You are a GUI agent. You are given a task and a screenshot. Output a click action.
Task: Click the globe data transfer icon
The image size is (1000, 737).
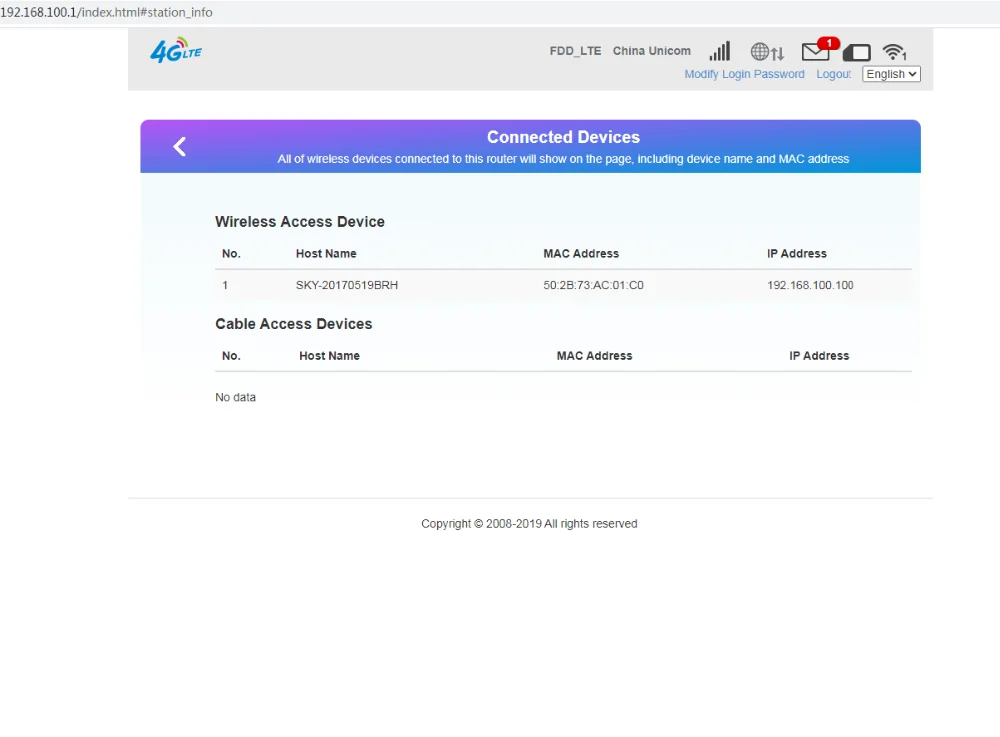click(767, 52)
